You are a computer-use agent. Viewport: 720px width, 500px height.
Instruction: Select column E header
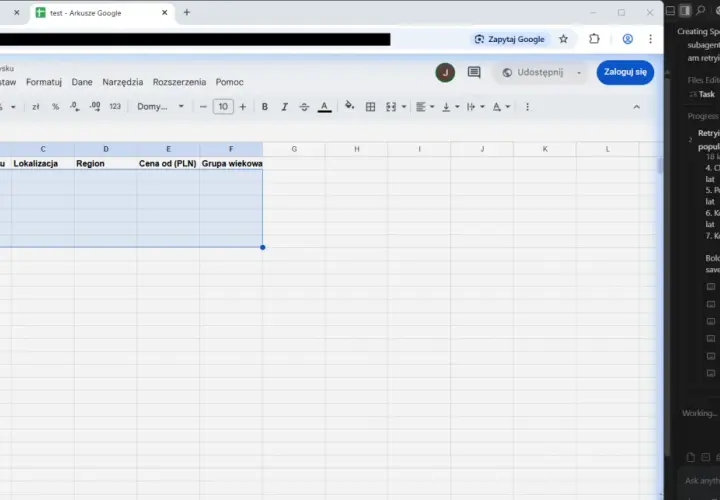pos(168,149)
